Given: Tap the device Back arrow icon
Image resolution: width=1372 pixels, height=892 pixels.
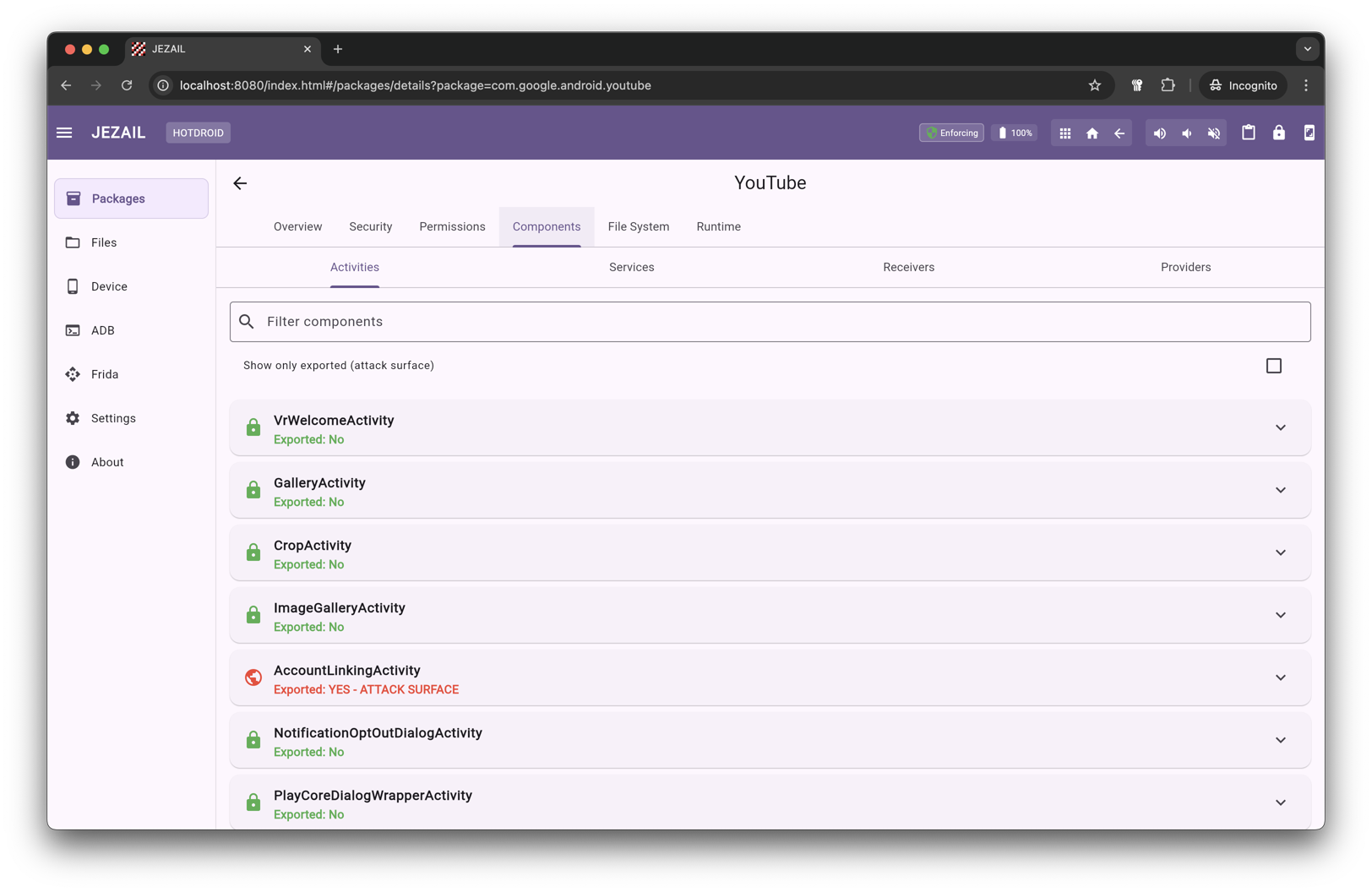Looking at the screenshot, I should point(1119,133).
